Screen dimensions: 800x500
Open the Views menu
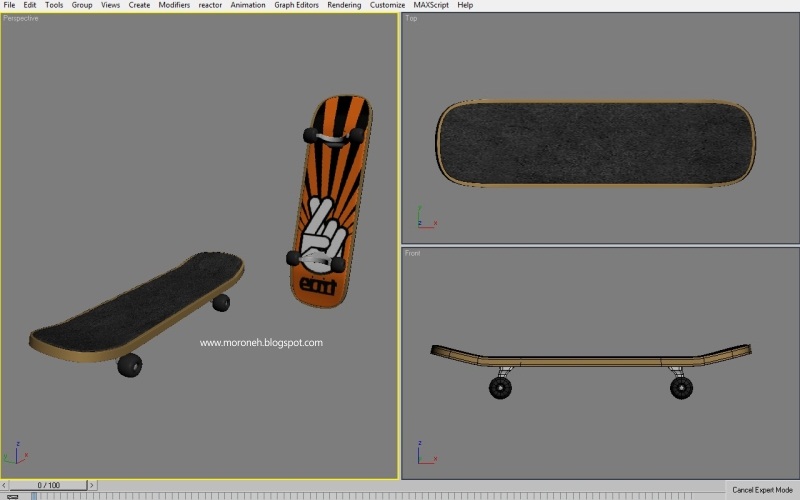[x=110, y=5]
